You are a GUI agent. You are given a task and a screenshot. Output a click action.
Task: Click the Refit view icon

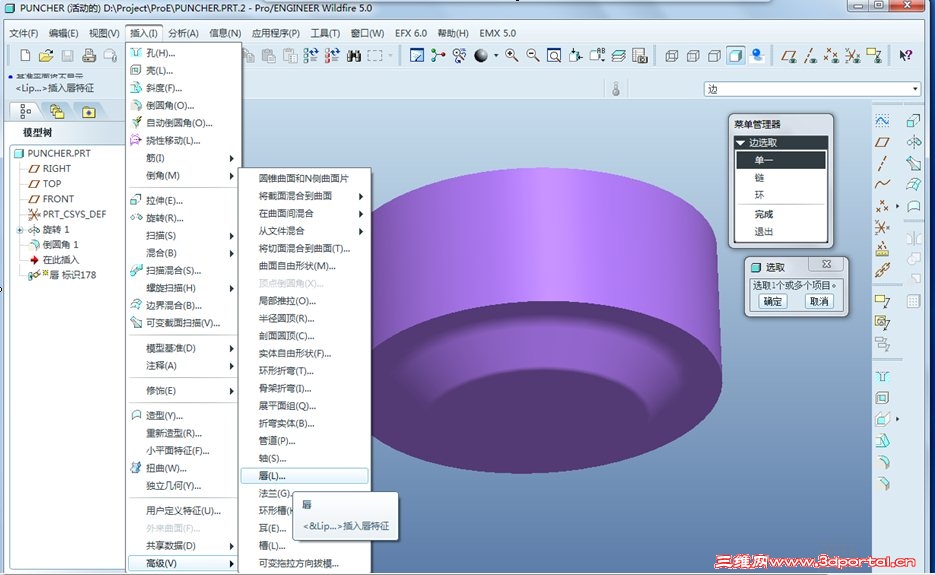point(554,56)
